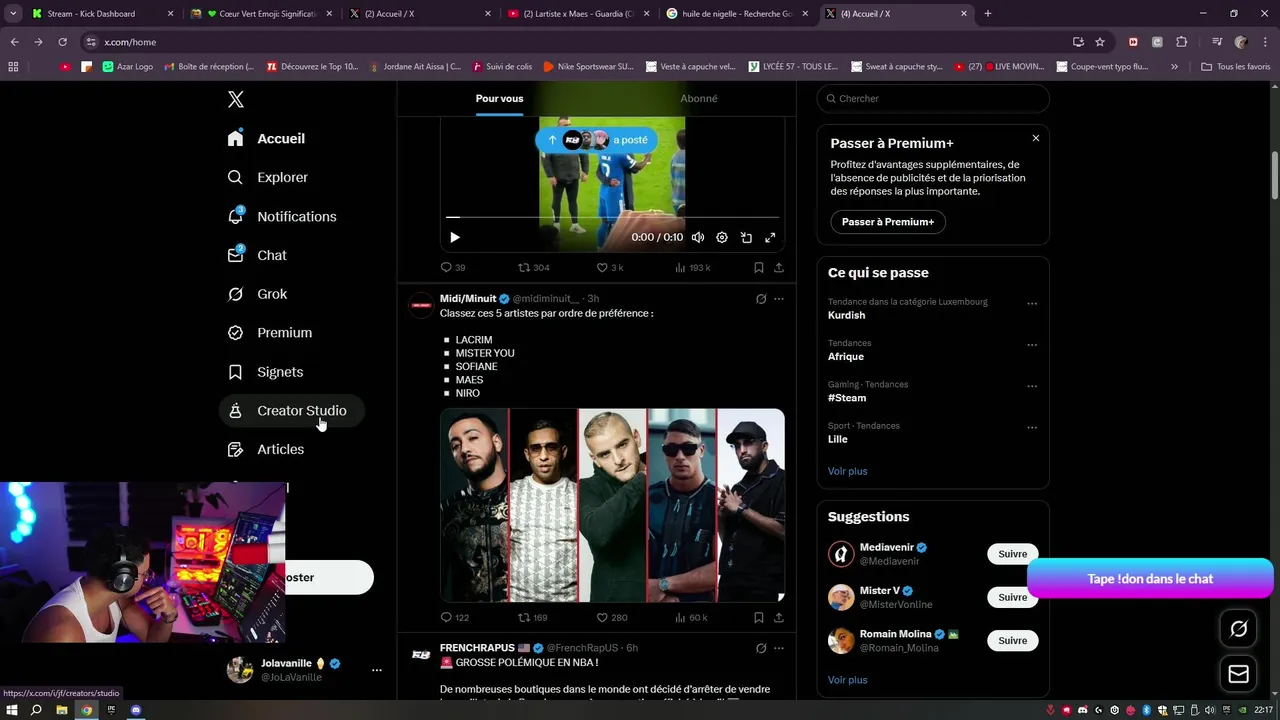Open options for Lille trend

(x=1032, y=427)
